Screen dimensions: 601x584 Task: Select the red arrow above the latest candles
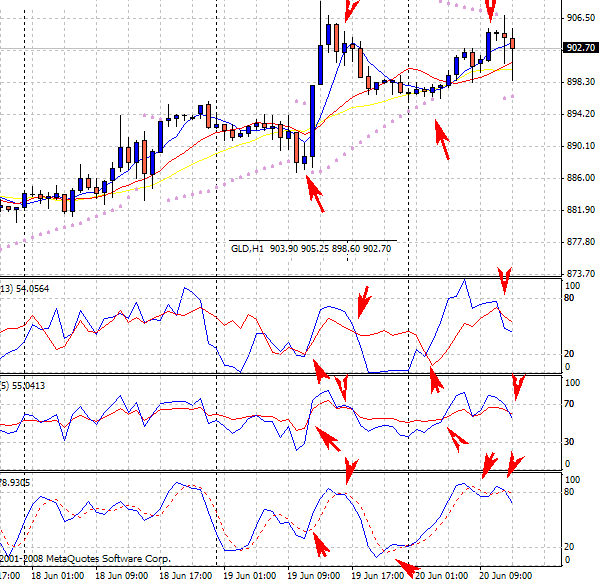tap(491, 10)
